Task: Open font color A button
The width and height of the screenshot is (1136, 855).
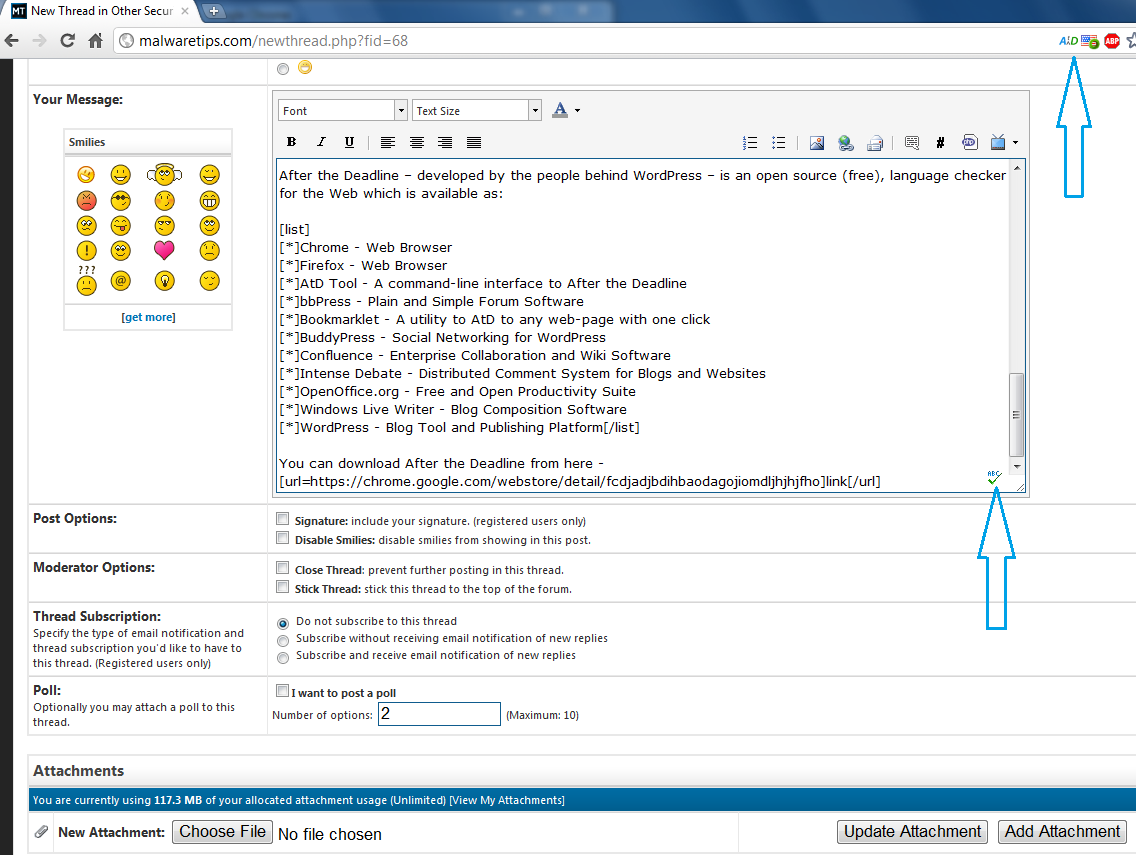Action: click(560, 110)
